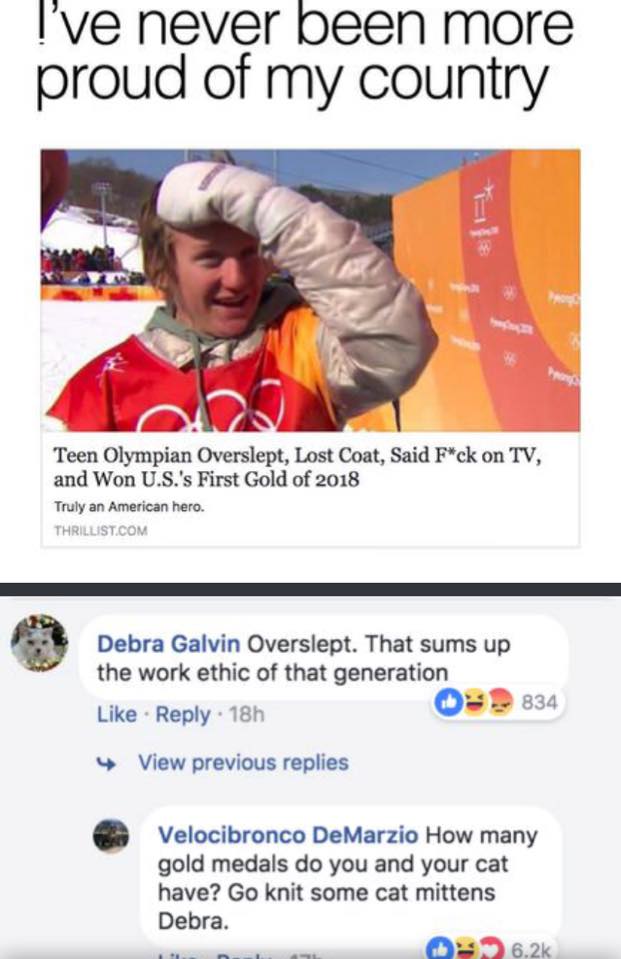The width and height of the screenshot is (621, 959).
Task: Click the THRILLIST.COM source link
Action: pyautogui.click(x=101, y=530)
